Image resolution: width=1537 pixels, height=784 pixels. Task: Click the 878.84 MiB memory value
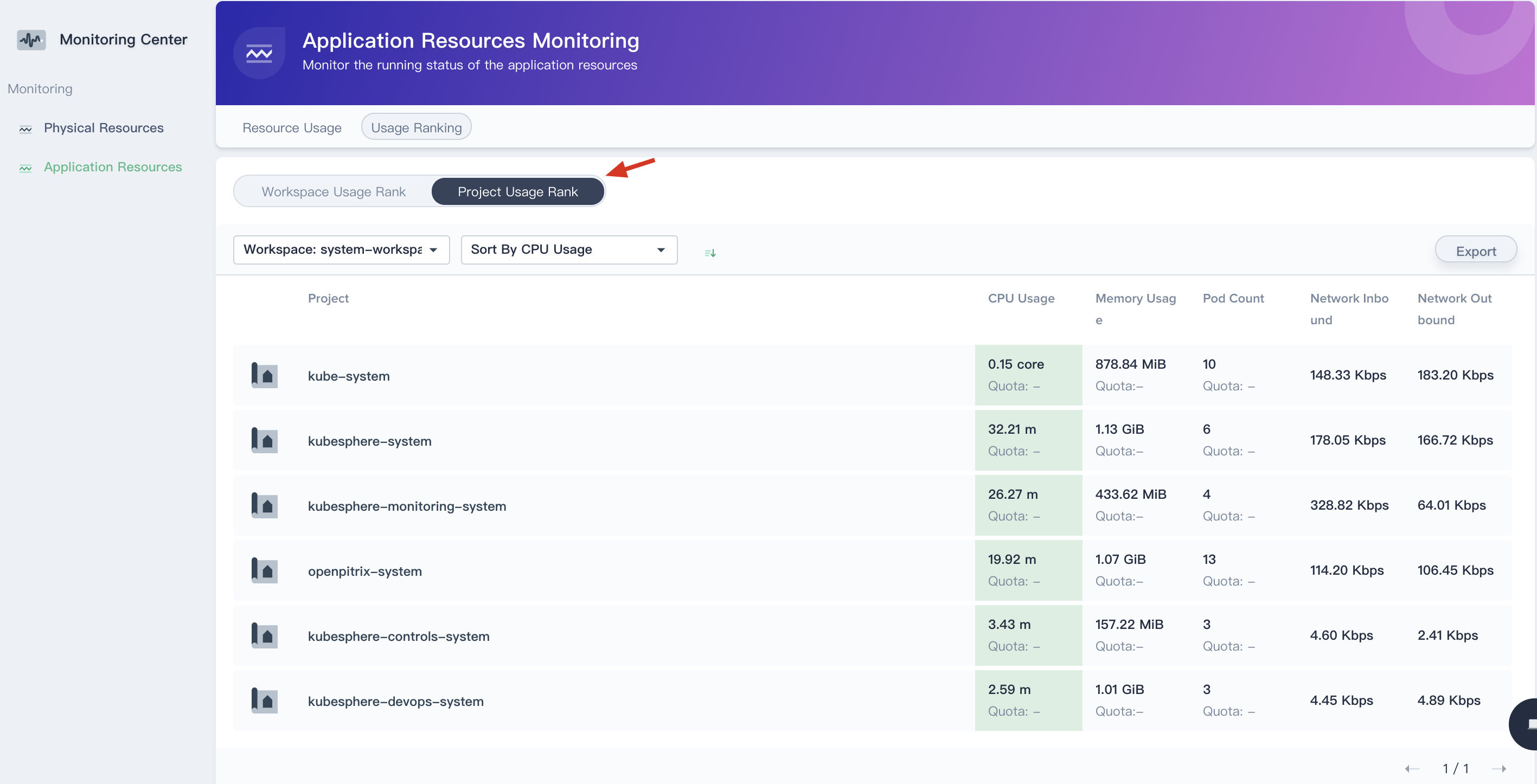tap(1130, 364)
